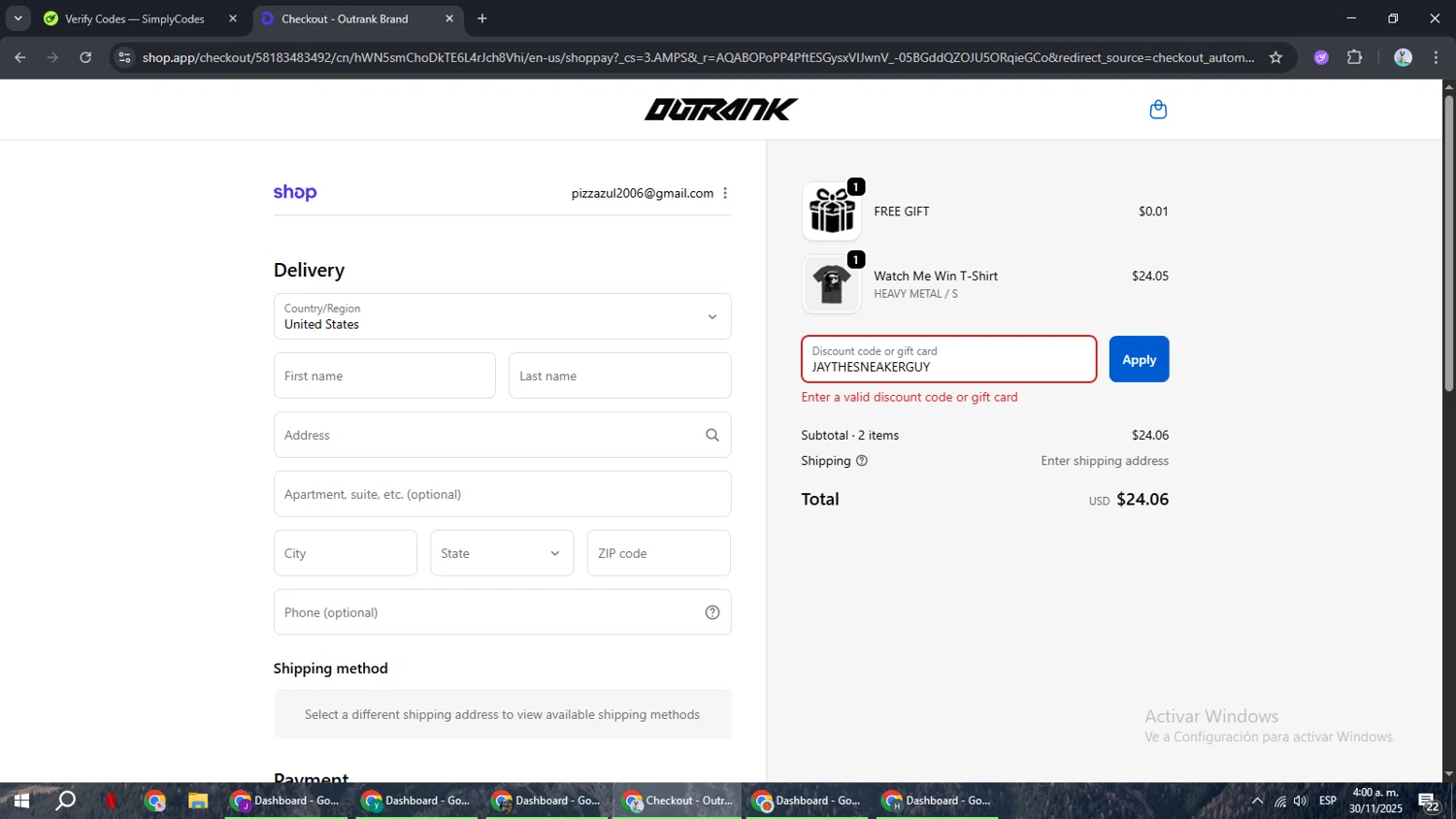Switch to Checkout - Outr... taskbar window
The image size is (1456, 819).
click(678, 802)
